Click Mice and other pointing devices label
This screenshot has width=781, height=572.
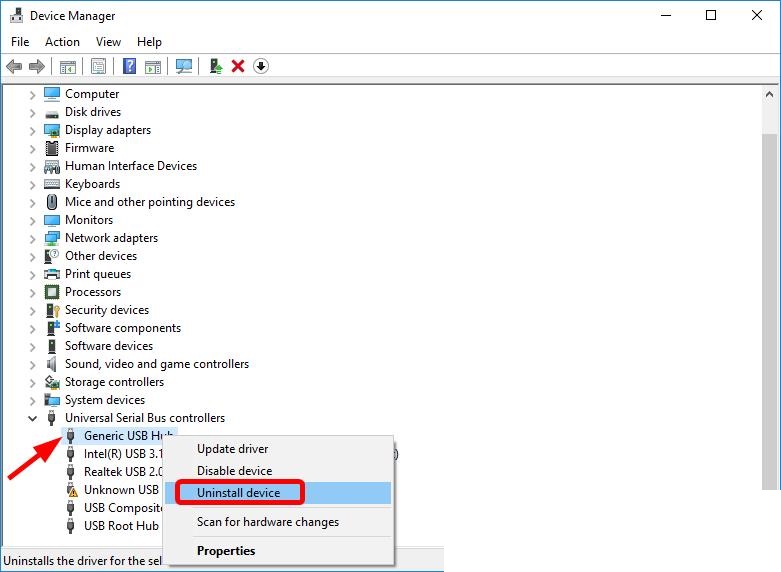149,202
